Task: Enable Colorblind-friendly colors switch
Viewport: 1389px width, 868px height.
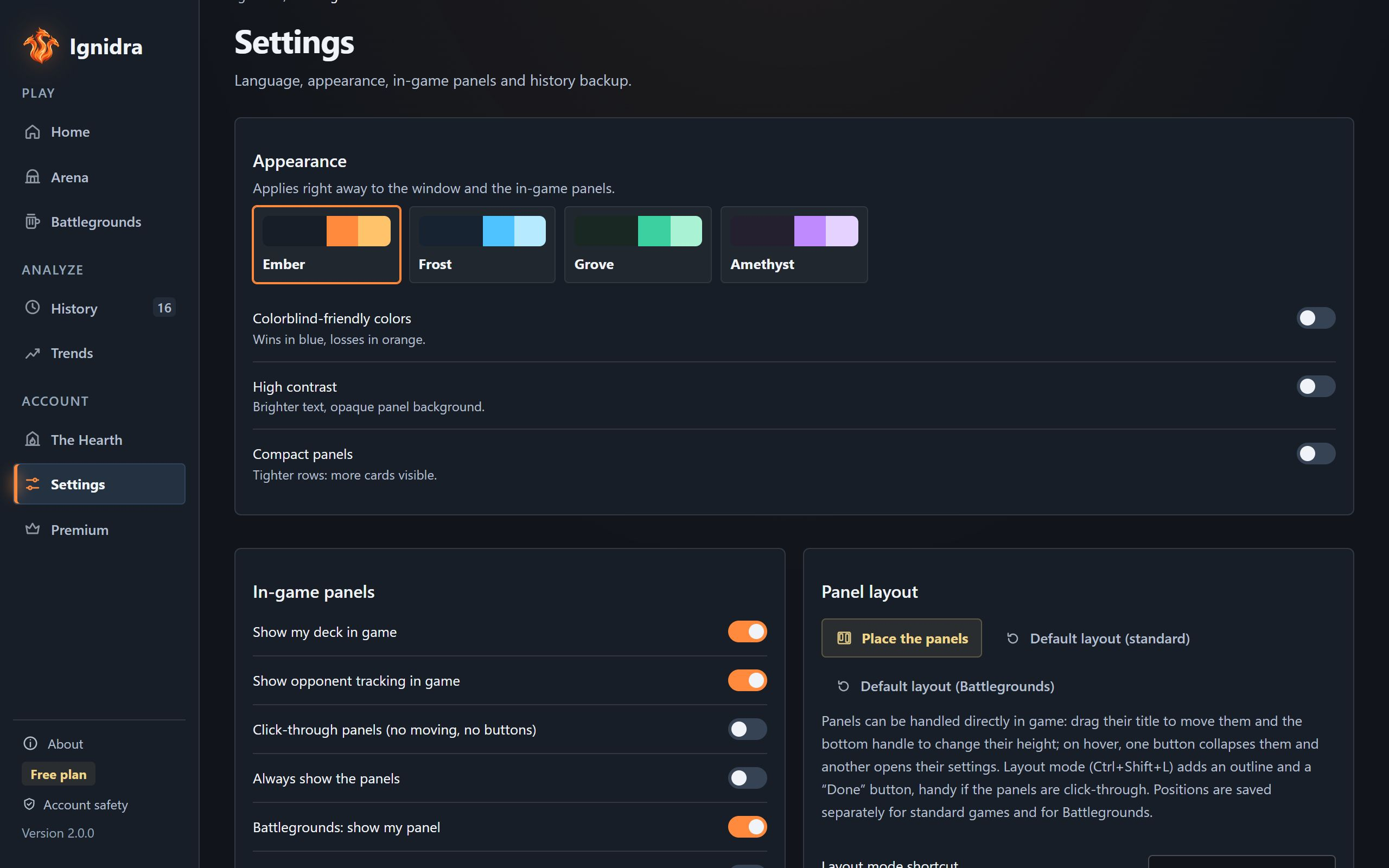Action: click(1316, 318)
